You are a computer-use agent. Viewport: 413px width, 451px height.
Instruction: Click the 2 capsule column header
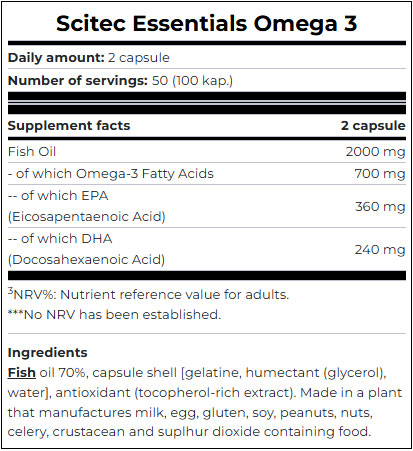(373, 126)
